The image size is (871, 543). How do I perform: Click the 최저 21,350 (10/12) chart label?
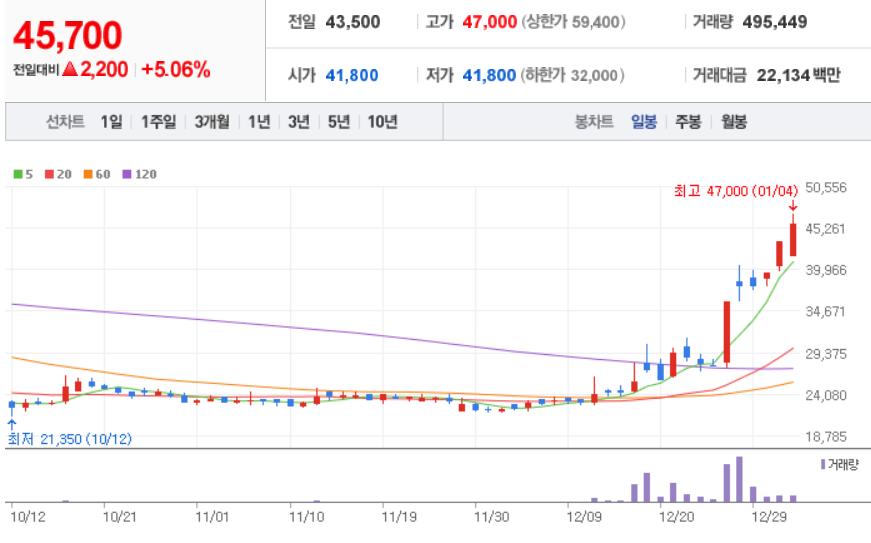[x=69, y=439]
